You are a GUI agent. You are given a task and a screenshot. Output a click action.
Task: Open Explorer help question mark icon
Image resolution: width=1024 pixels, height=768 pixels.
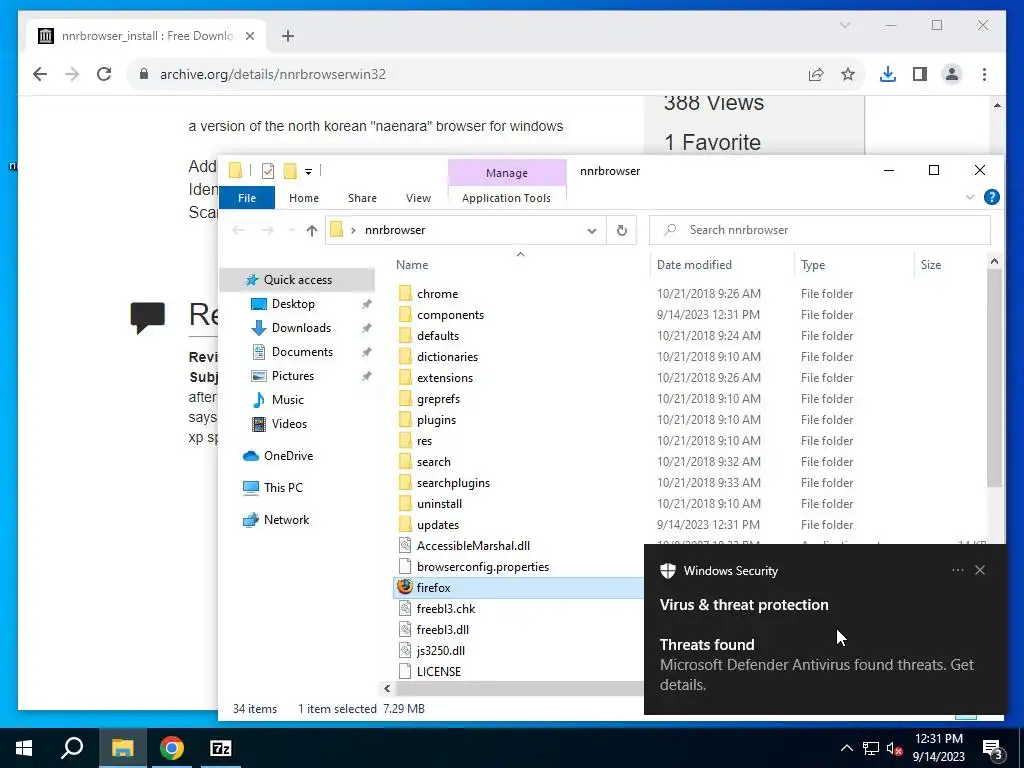(x=991, y=197)
